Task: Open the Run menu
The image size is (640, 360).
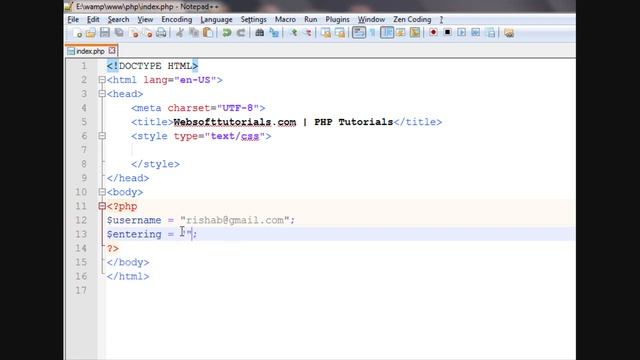Action: [x=311, y=19]
